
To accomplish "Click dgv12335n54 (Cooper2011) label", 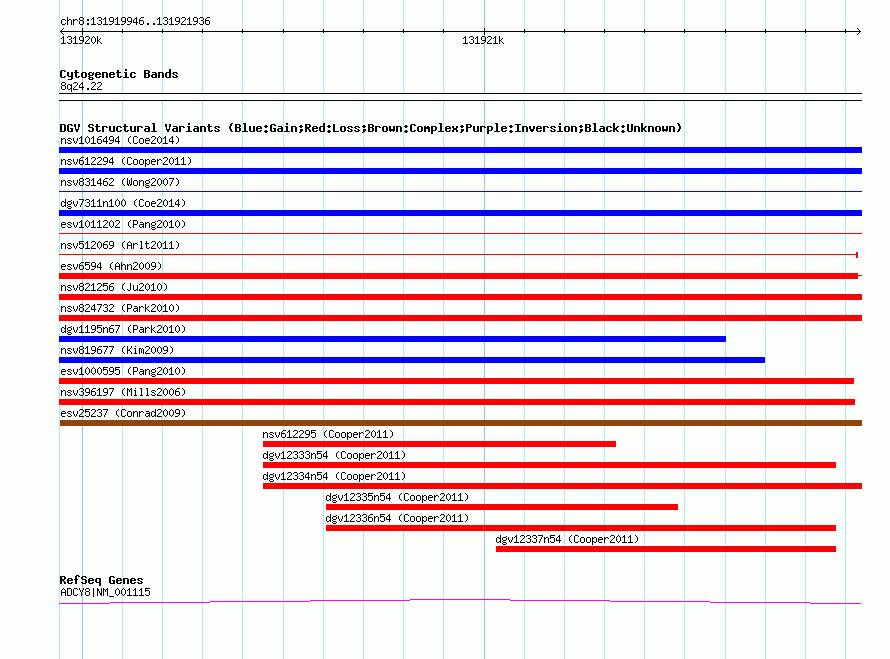I will click(x=397, y=497).
